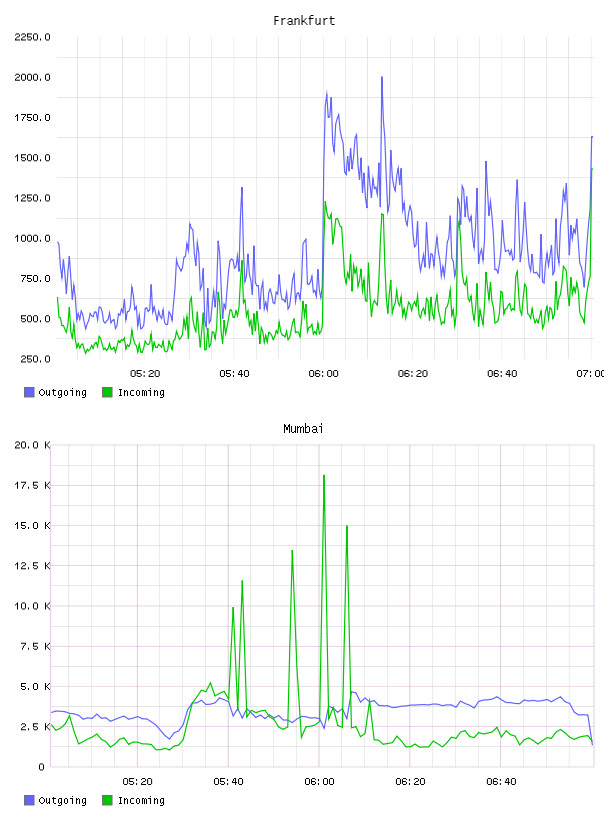Screen dimensions: 608x816
Task: Click the 06:20 time label in Frankfurt chart
Action: click(x=413, y=374)
